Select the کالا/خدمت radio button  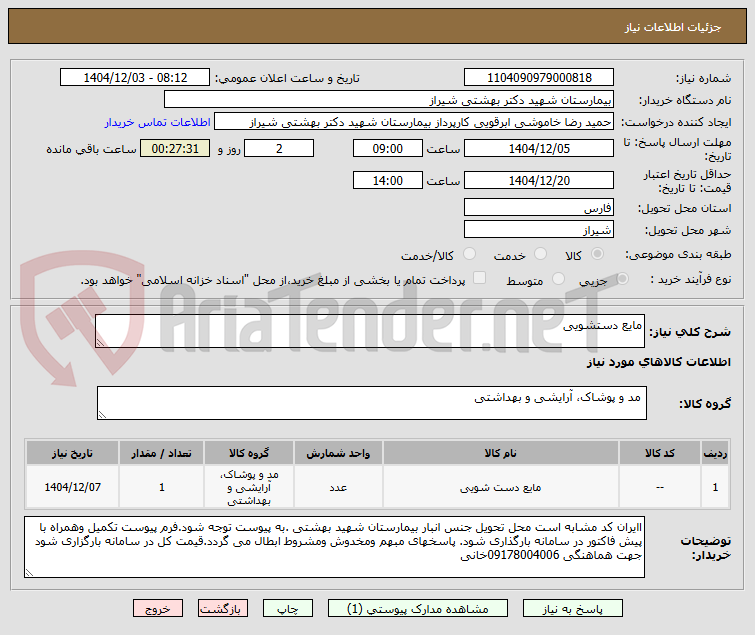coord(469,254)
